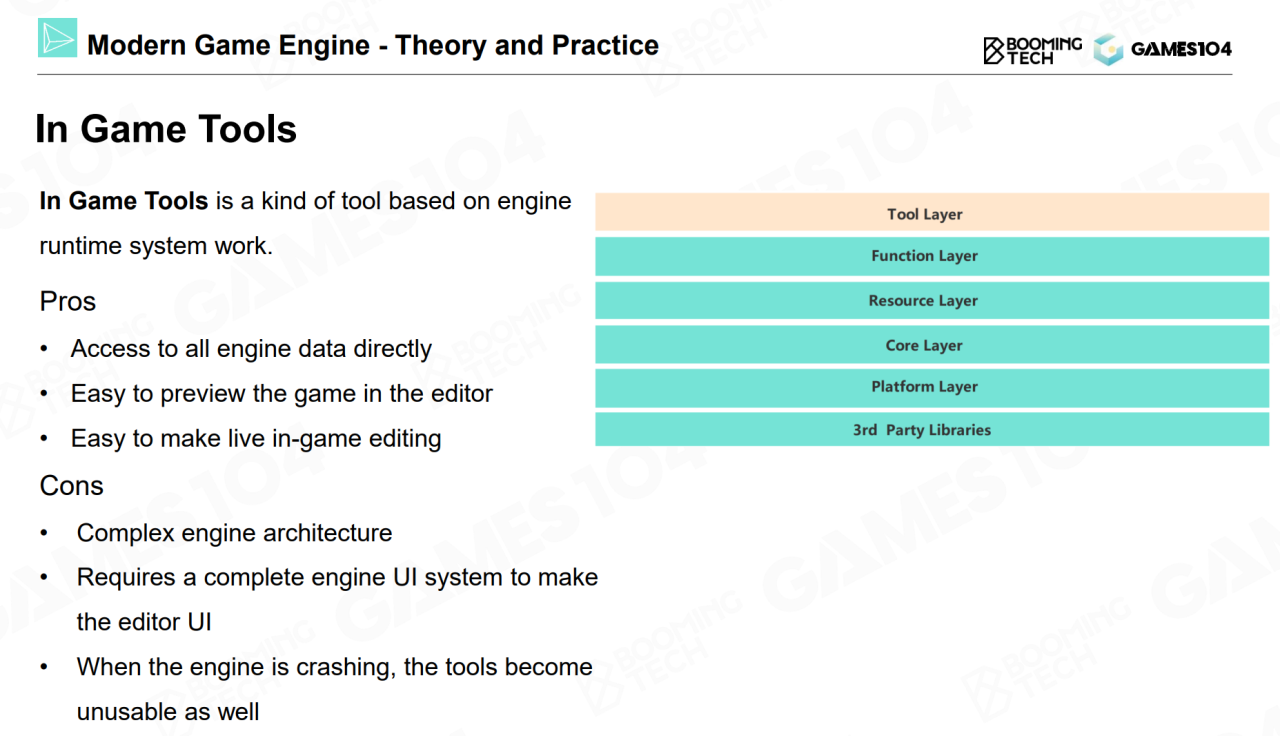Click the "Cons" section label
The width and height of the screenshot is (1280, 736).
71,486
